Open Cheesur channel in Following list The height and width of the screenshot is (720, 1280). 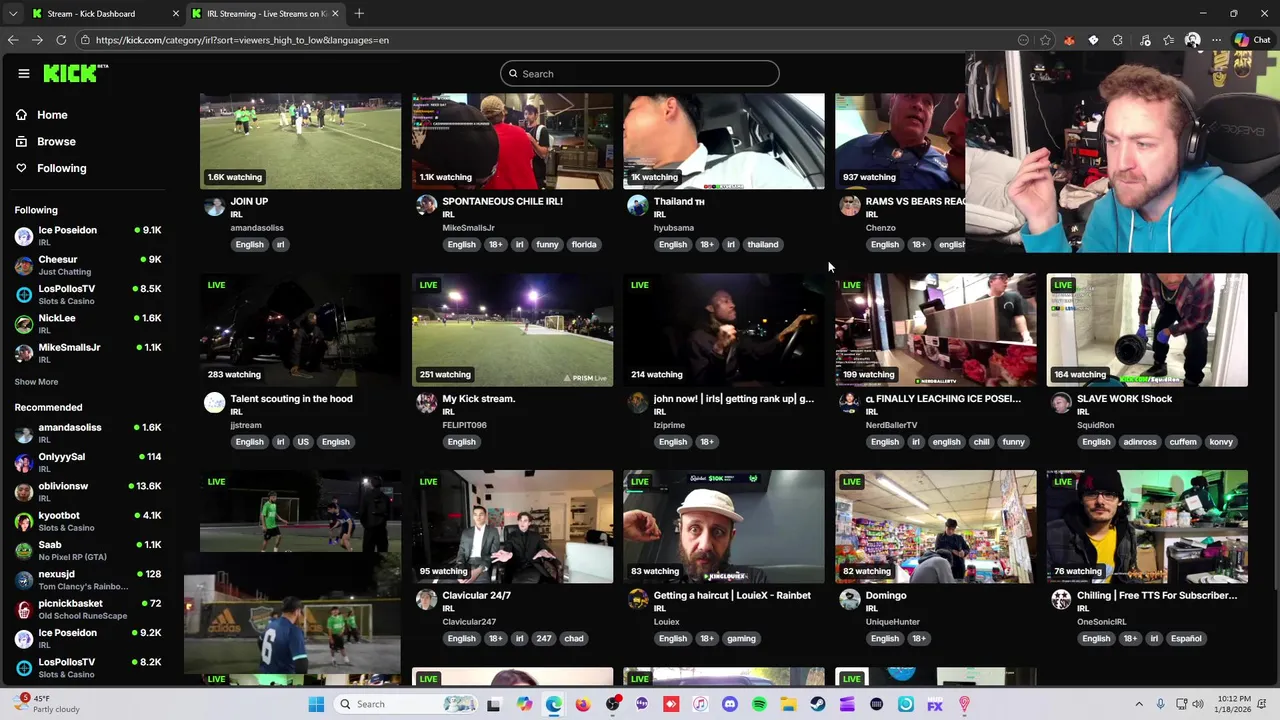88,265
